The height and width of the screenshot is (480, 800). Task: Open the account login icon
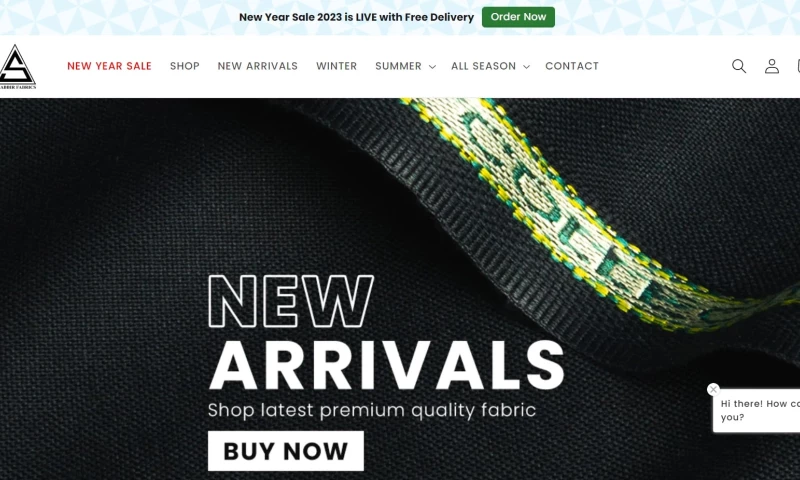pyautogui.click(x=771, y=66)
